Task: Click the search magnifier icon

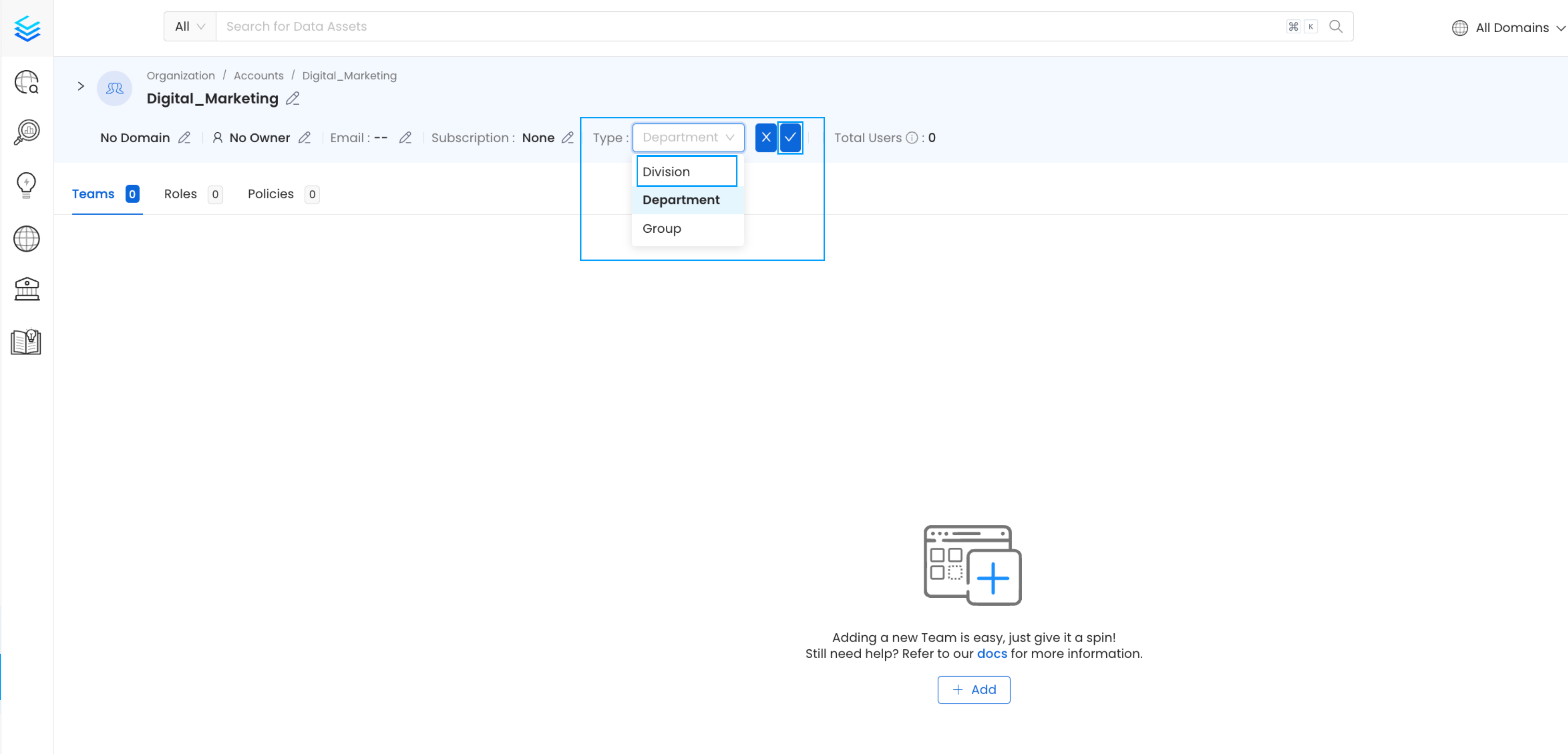Action: pyautogui.click(x=1335, y=26)
